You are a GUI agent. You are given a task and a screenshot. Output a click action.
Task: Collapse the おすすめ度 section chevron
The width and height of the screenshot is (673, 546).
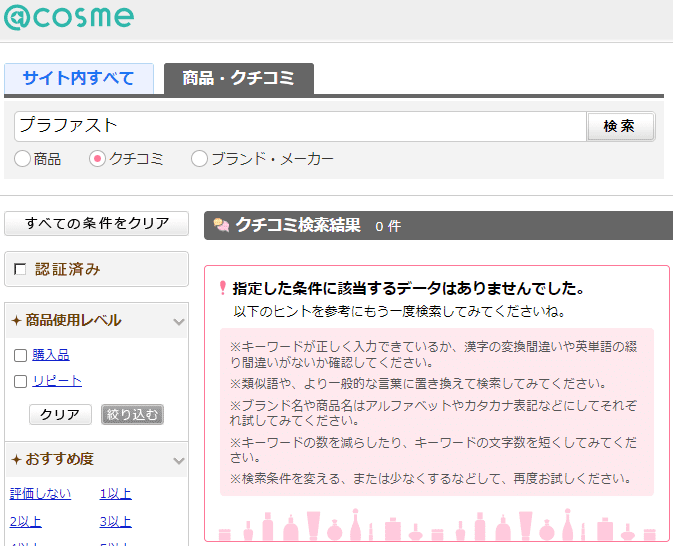coord(179,461)
